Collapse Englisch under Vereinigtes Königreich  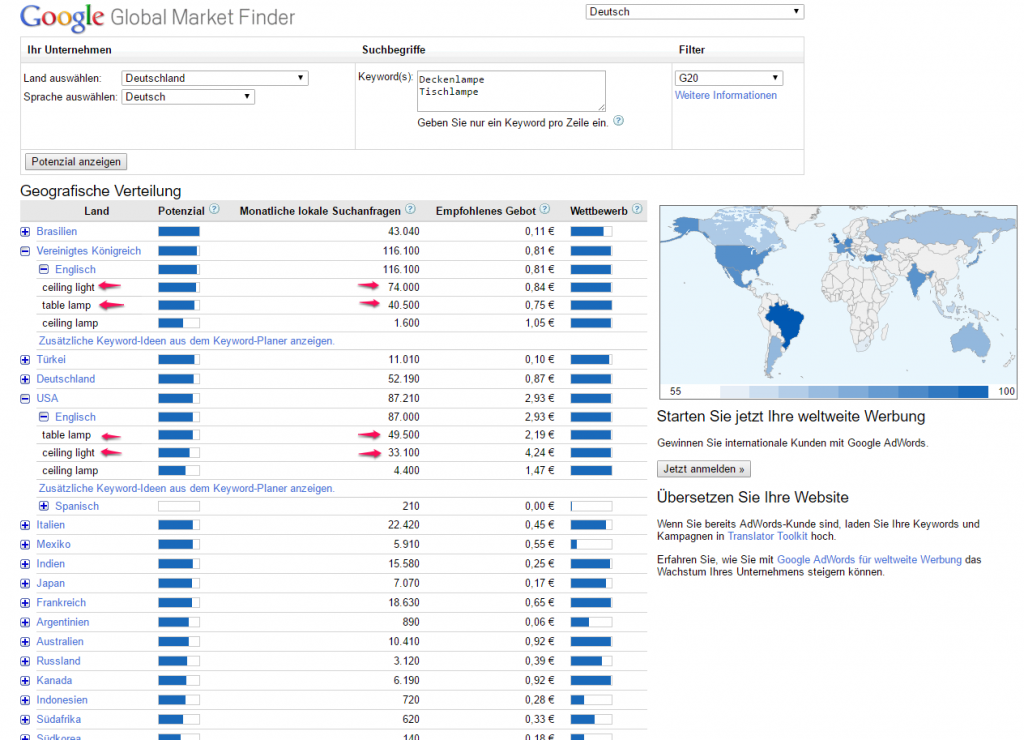(x=44, y=269)
